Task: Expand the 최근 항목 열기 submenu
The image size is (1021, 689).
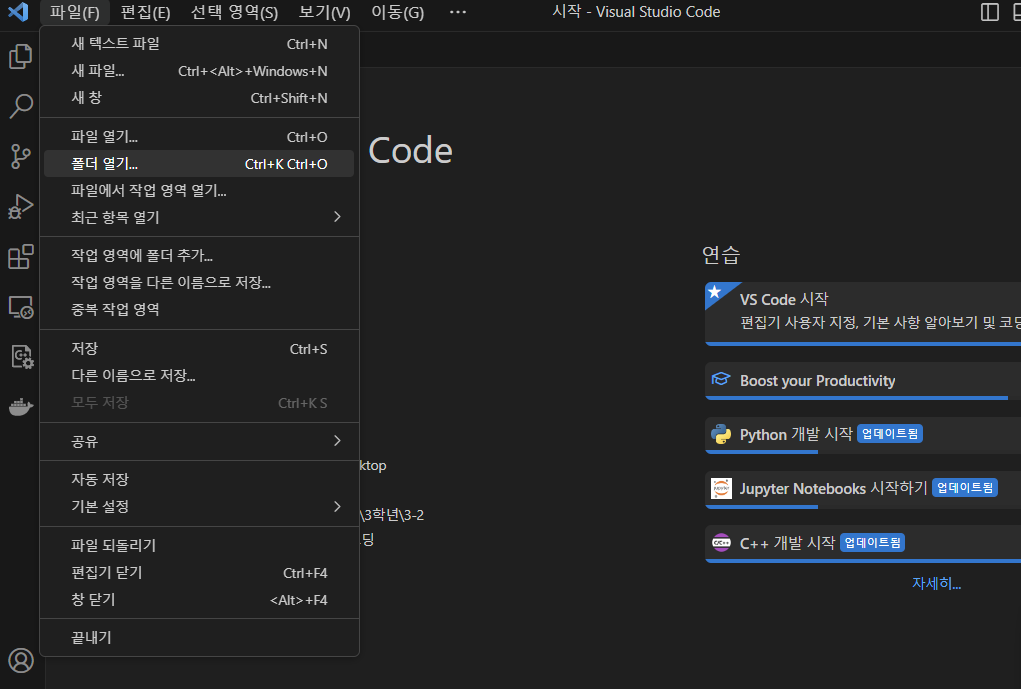Action: (x=199, y=217)
